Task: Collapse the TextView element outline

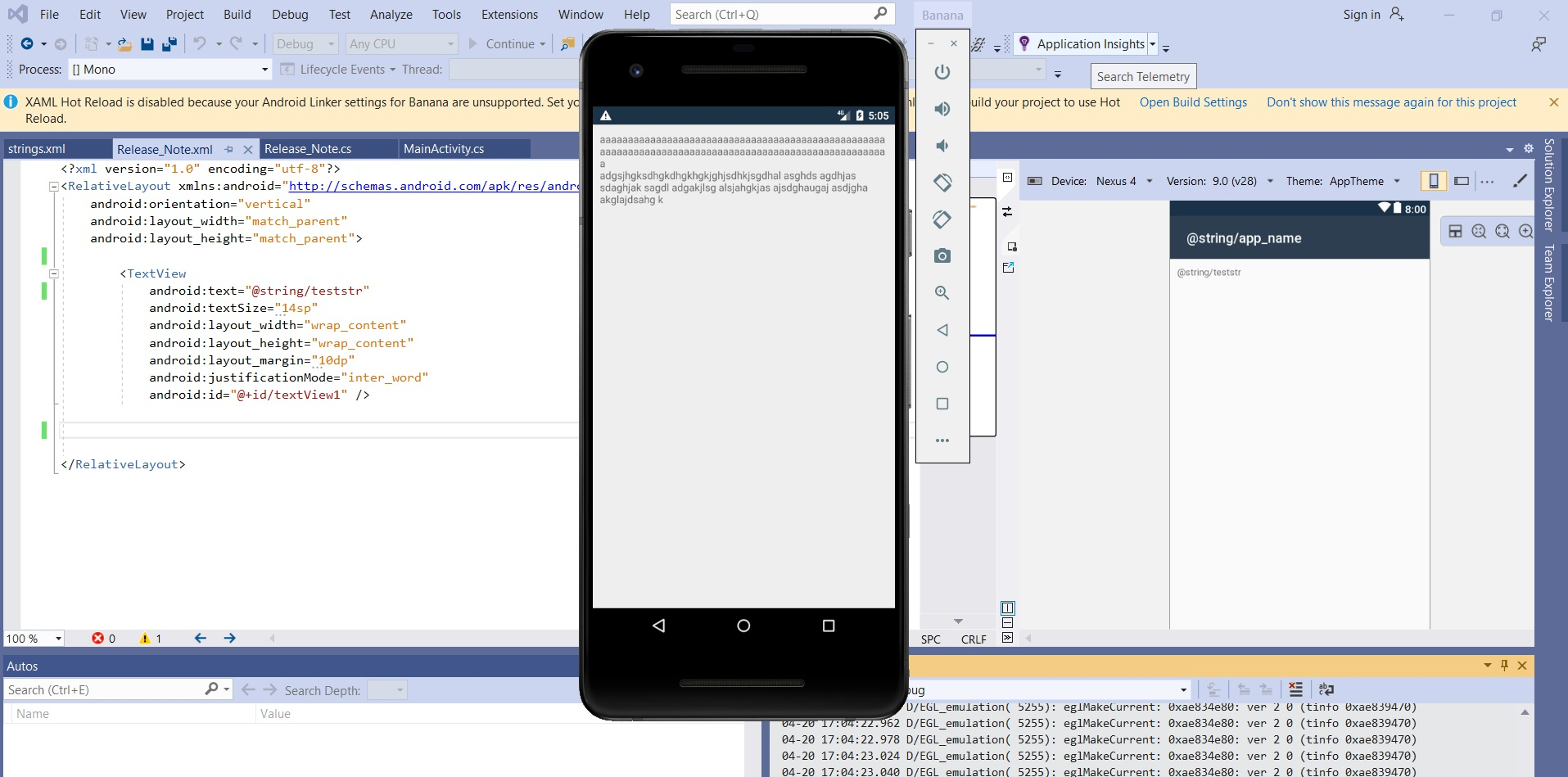Action: [54, 274]
